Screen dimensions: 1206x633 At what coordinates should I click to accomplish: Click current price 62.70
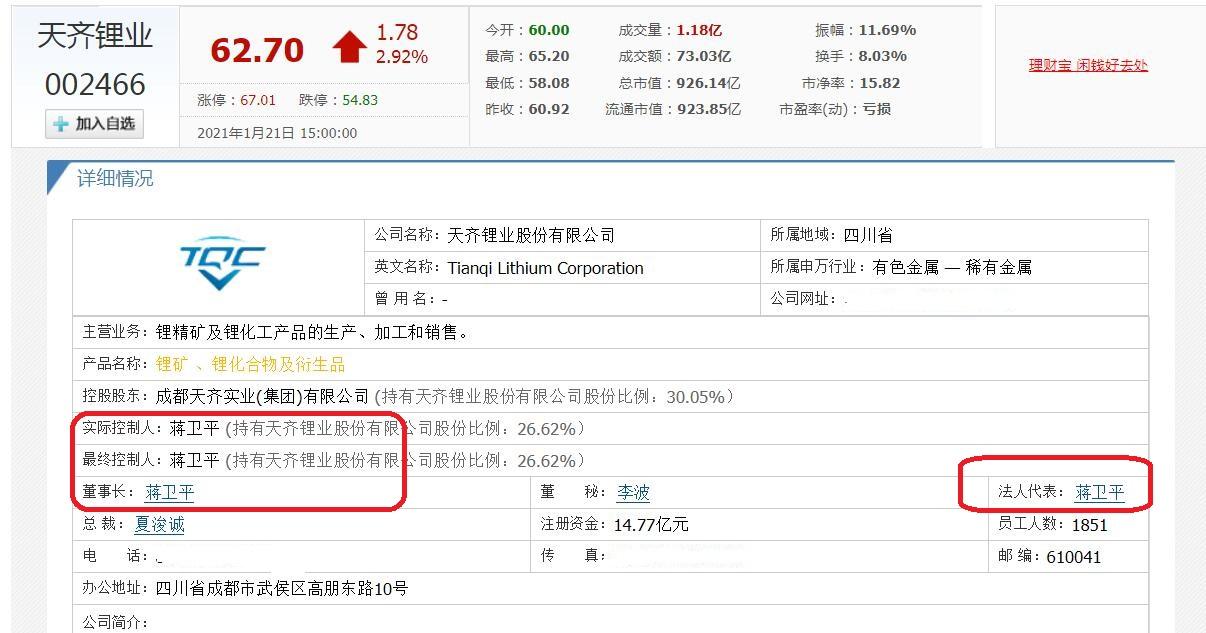[x=257, y=49]
